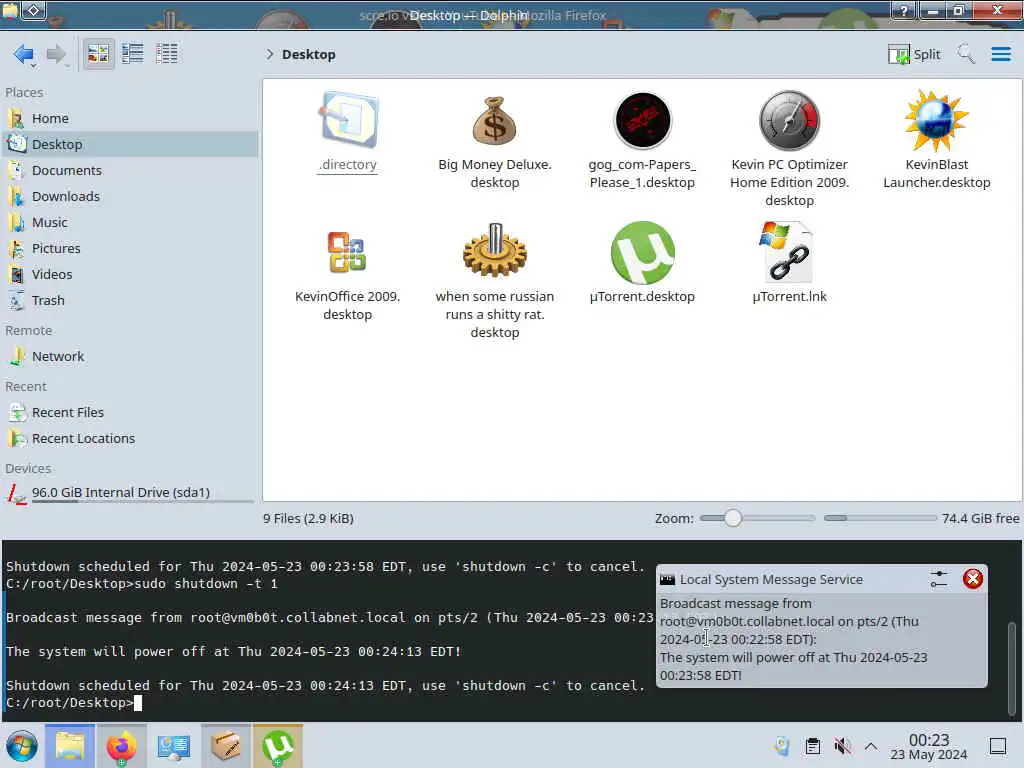Open µTorrent from the taskbar
The width and height of the screenshot is (1024, 768).
click(x=278, y=746)
